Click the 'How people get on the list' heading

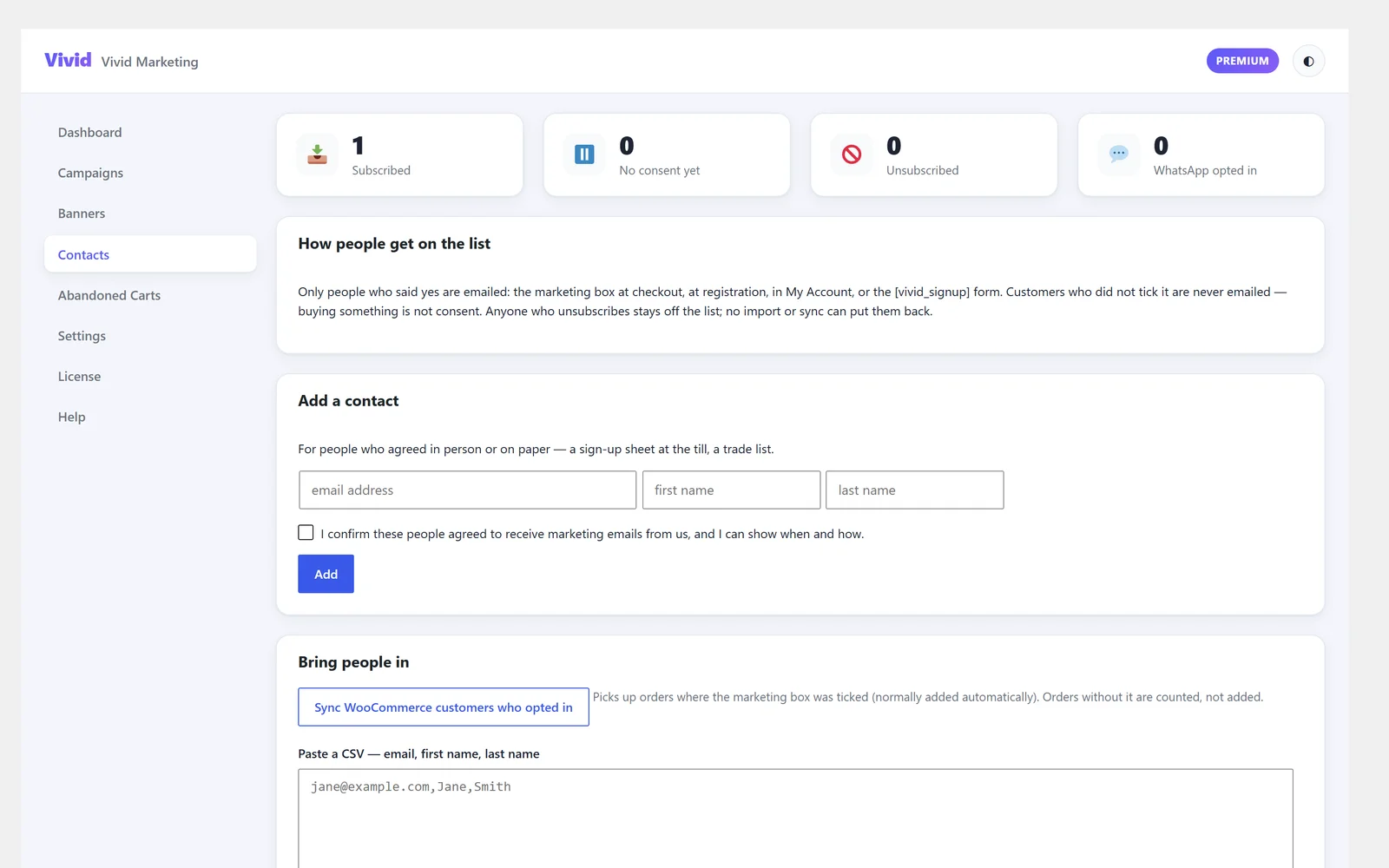394,244
